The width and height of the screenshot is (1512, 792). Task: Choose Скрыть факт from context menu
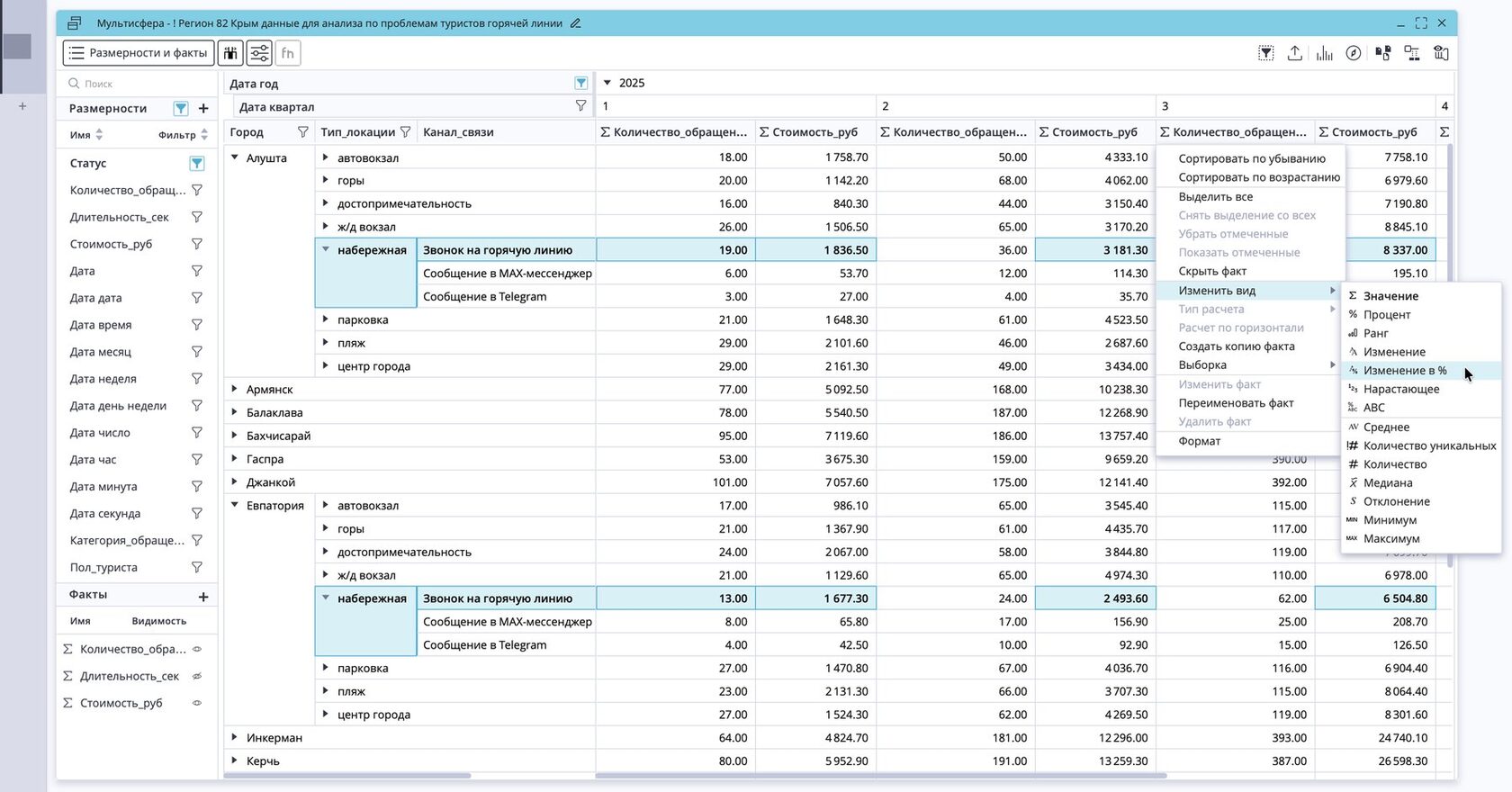point(1250,271)
